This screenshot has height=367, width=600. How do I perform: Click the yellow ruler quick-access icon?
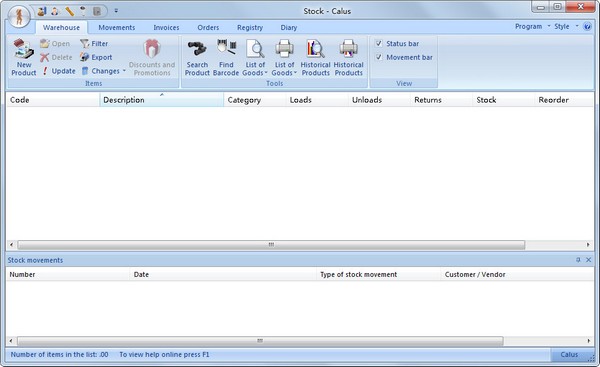coord(69,11)
